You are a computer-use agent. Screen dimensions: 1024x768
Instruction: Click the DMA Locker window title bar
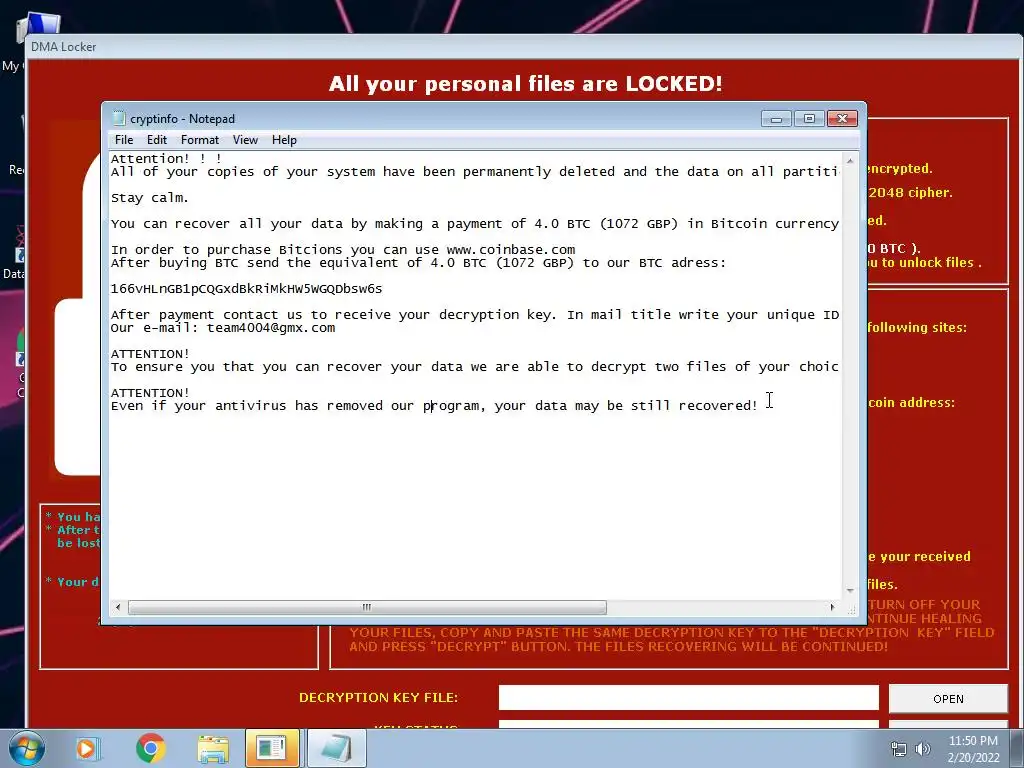pyautogui.click(x=522, y=46)
